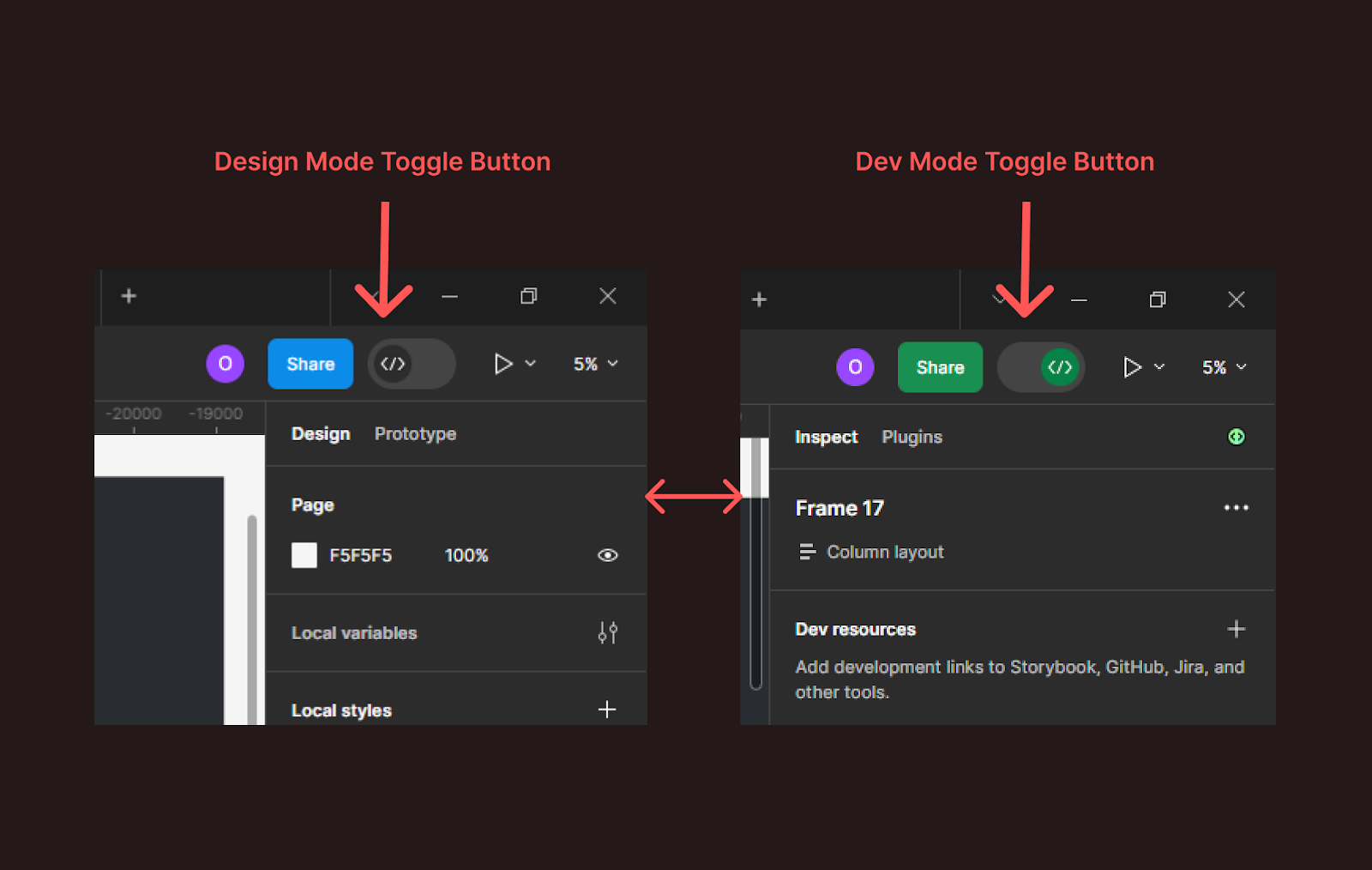Open user avatar O in Dev Mode window
Screen dimensions: 1372x870
coord(855,367)
